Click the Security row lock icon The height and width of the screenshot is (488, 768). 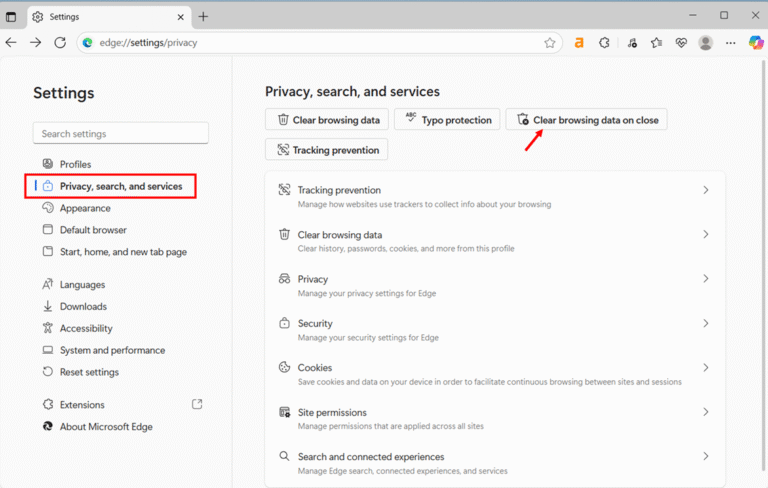click(x=285, y=323)
